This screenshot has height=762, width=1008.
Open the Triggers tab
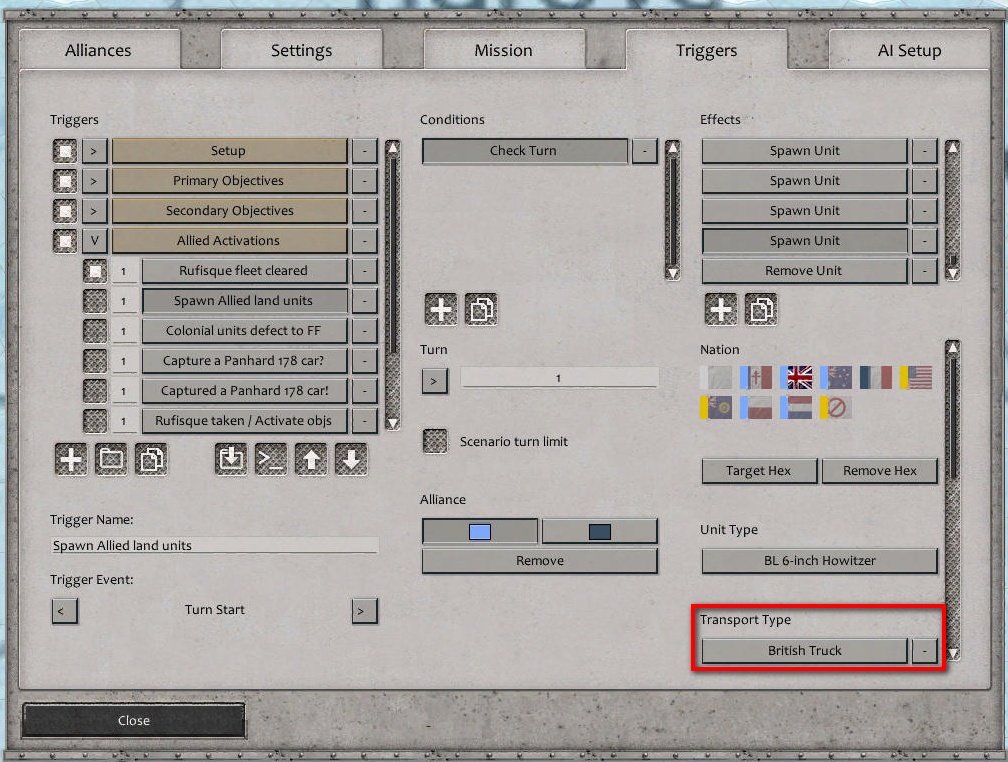coord(706,50)
